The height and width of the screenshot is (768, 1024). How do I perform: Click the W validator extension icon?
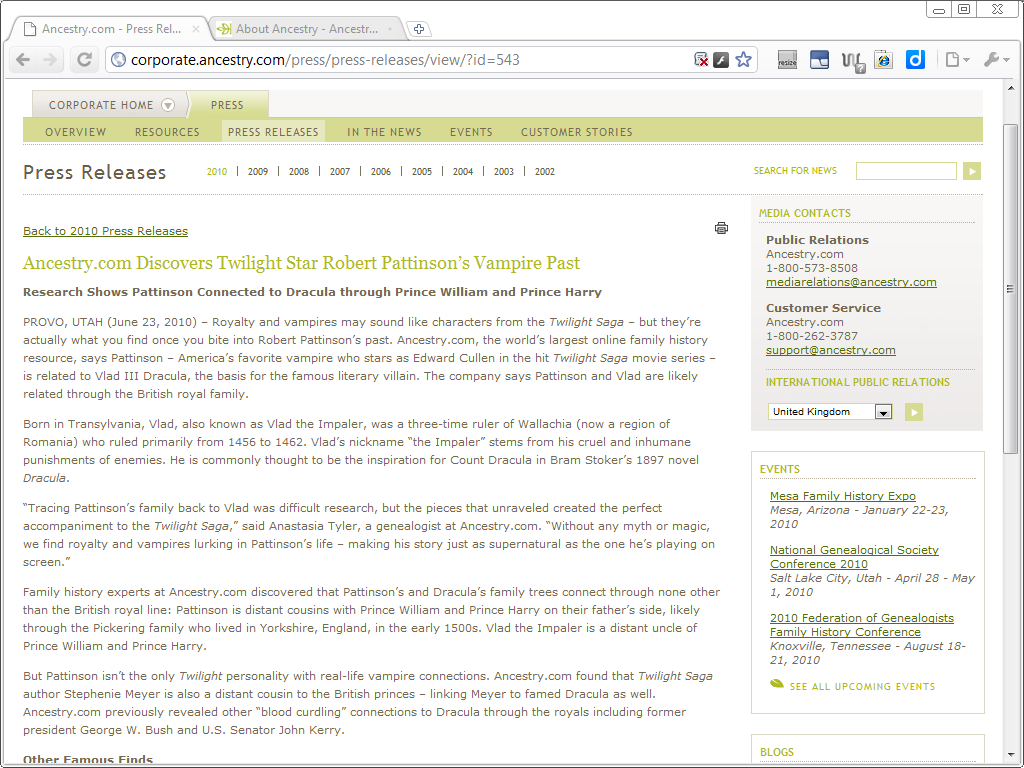coord(852,61)
